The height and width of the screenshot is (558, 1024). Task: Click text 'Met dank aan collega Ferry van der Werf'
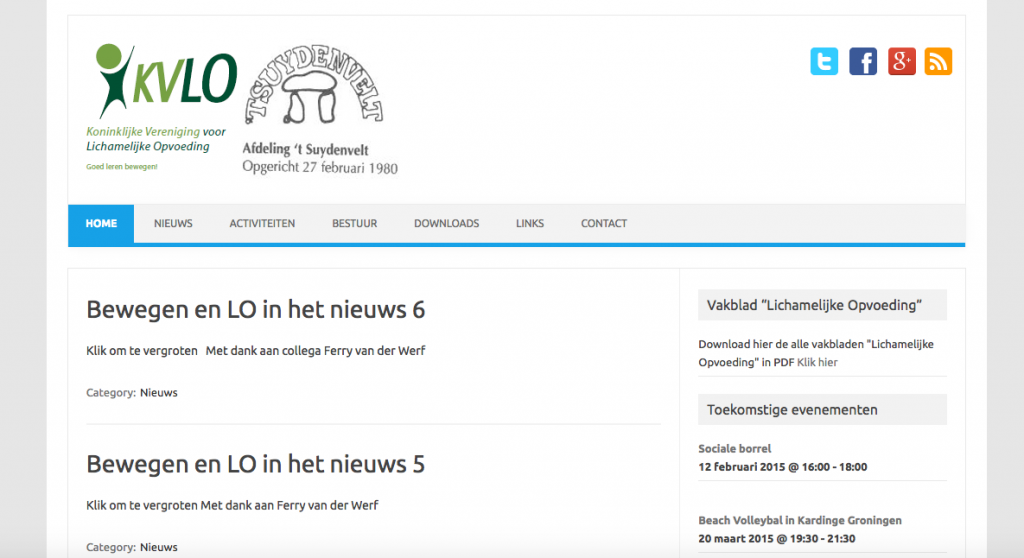[315, 351]
